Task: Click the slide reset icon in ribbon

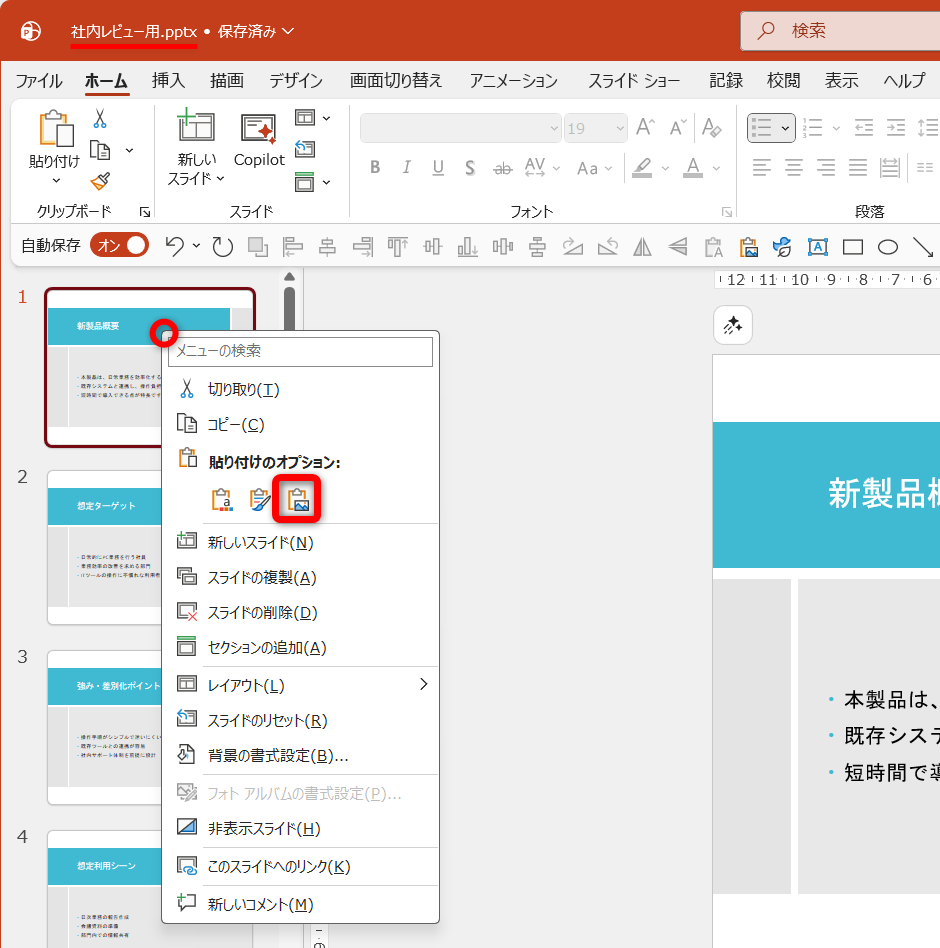Action: [305, 149]
